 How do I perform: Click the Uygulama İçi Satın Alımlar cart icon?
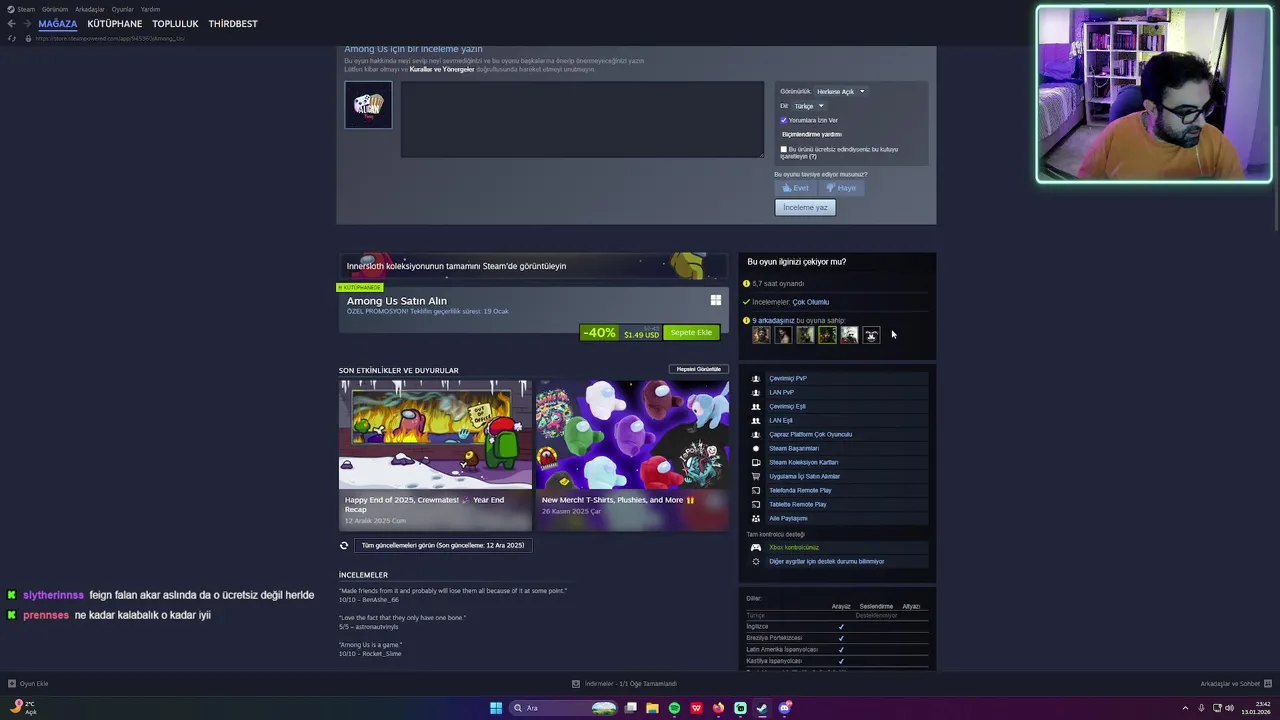(756, 477)
